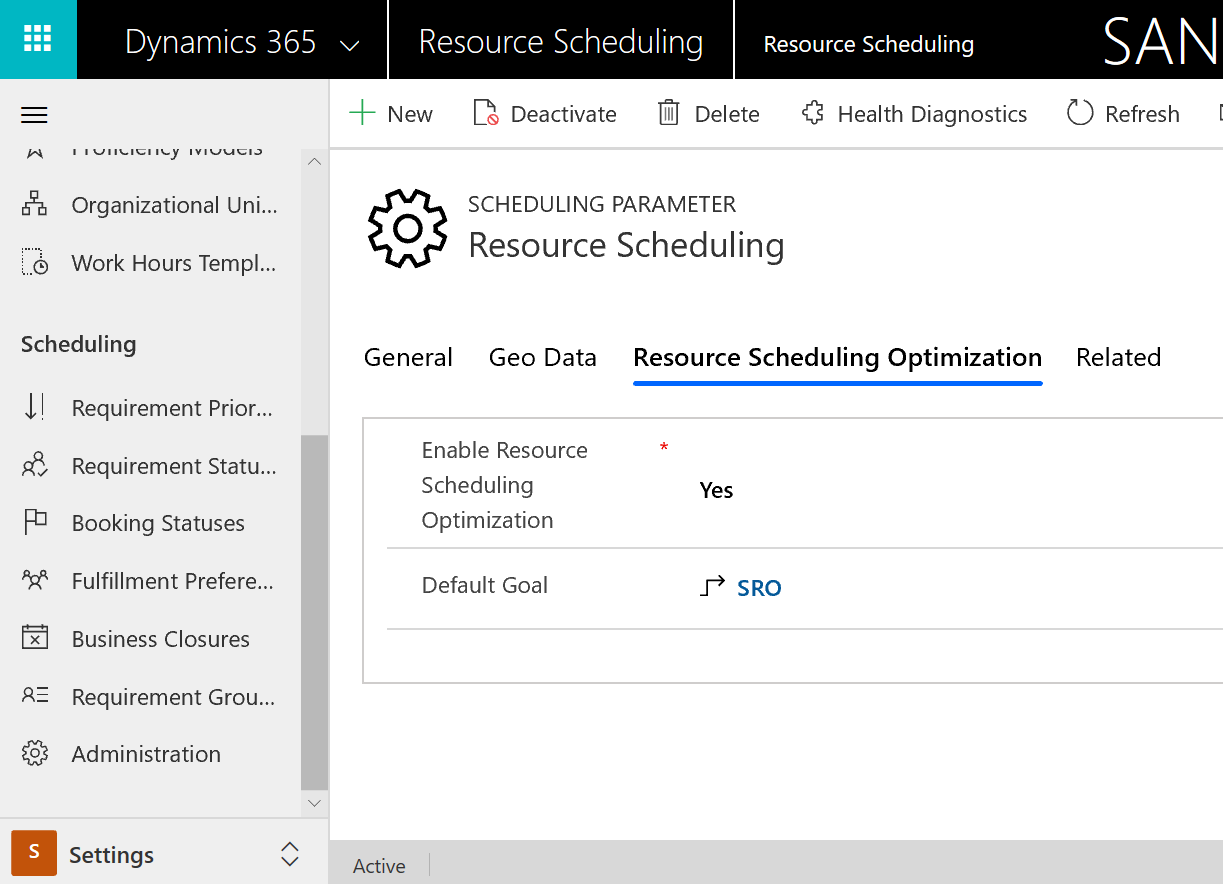
Task: Click the sidebar scrollbar thumb
Action: [314, 612]
